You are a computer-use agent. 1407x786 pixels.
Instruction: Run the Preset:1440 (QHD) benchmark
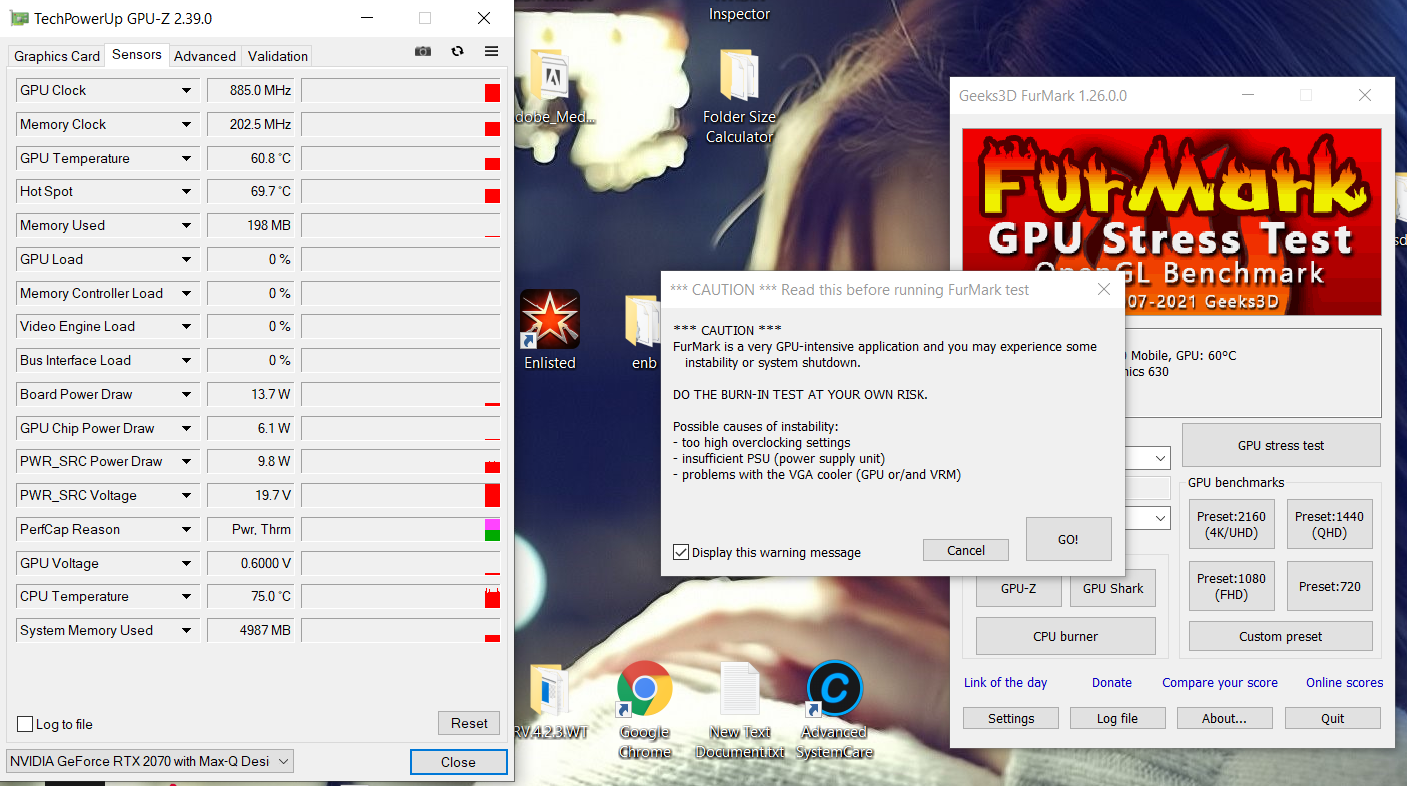pyautogui.click(x=1329, y=525)
